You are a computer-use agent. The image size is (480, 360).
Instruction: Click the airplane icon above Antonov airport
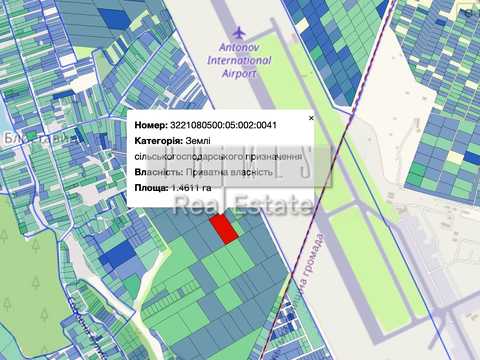239,33
